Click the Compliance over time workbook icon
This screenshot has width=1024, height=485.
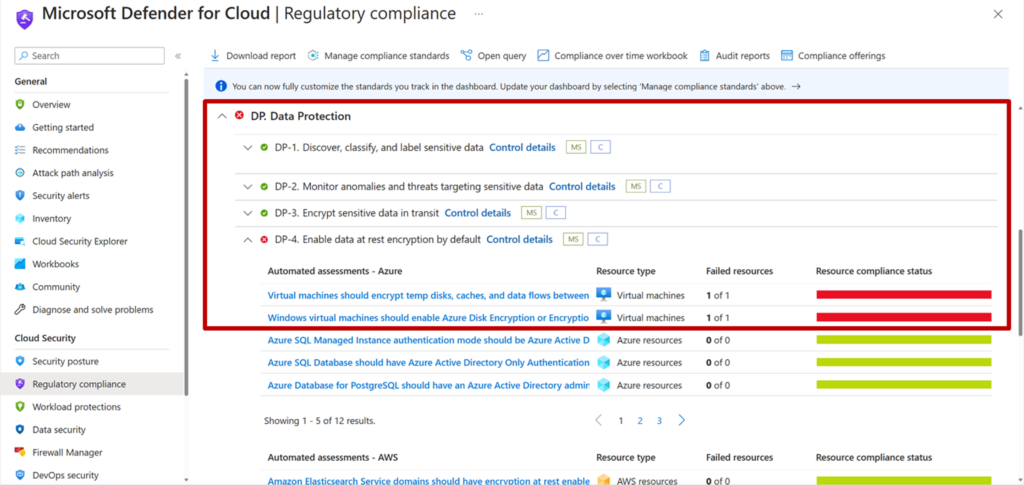(543, 56)
